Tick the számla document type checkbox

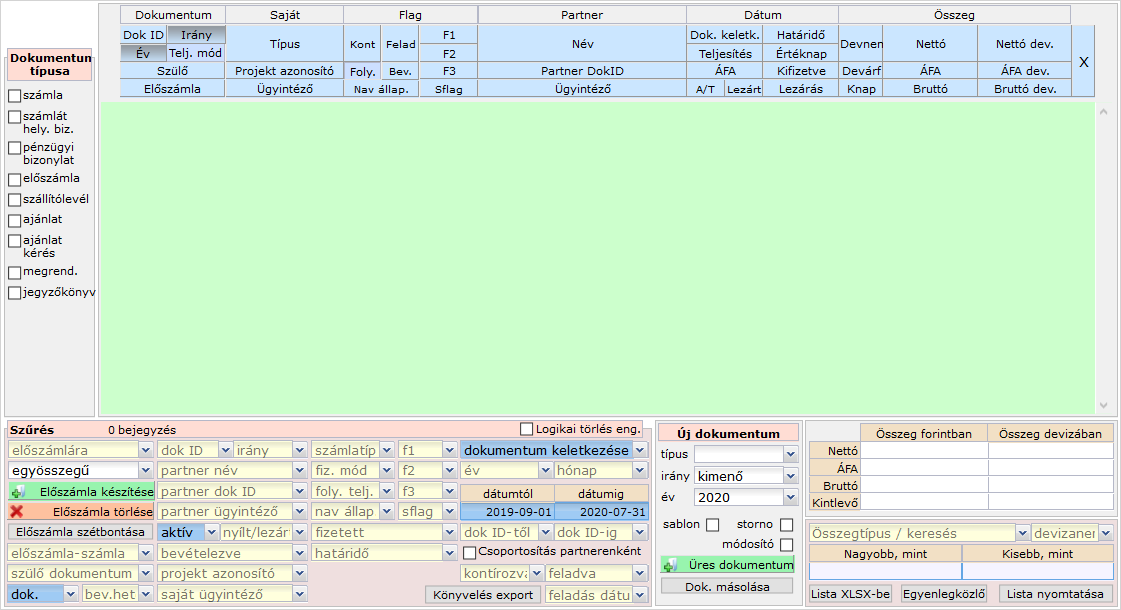pos(14,96)
